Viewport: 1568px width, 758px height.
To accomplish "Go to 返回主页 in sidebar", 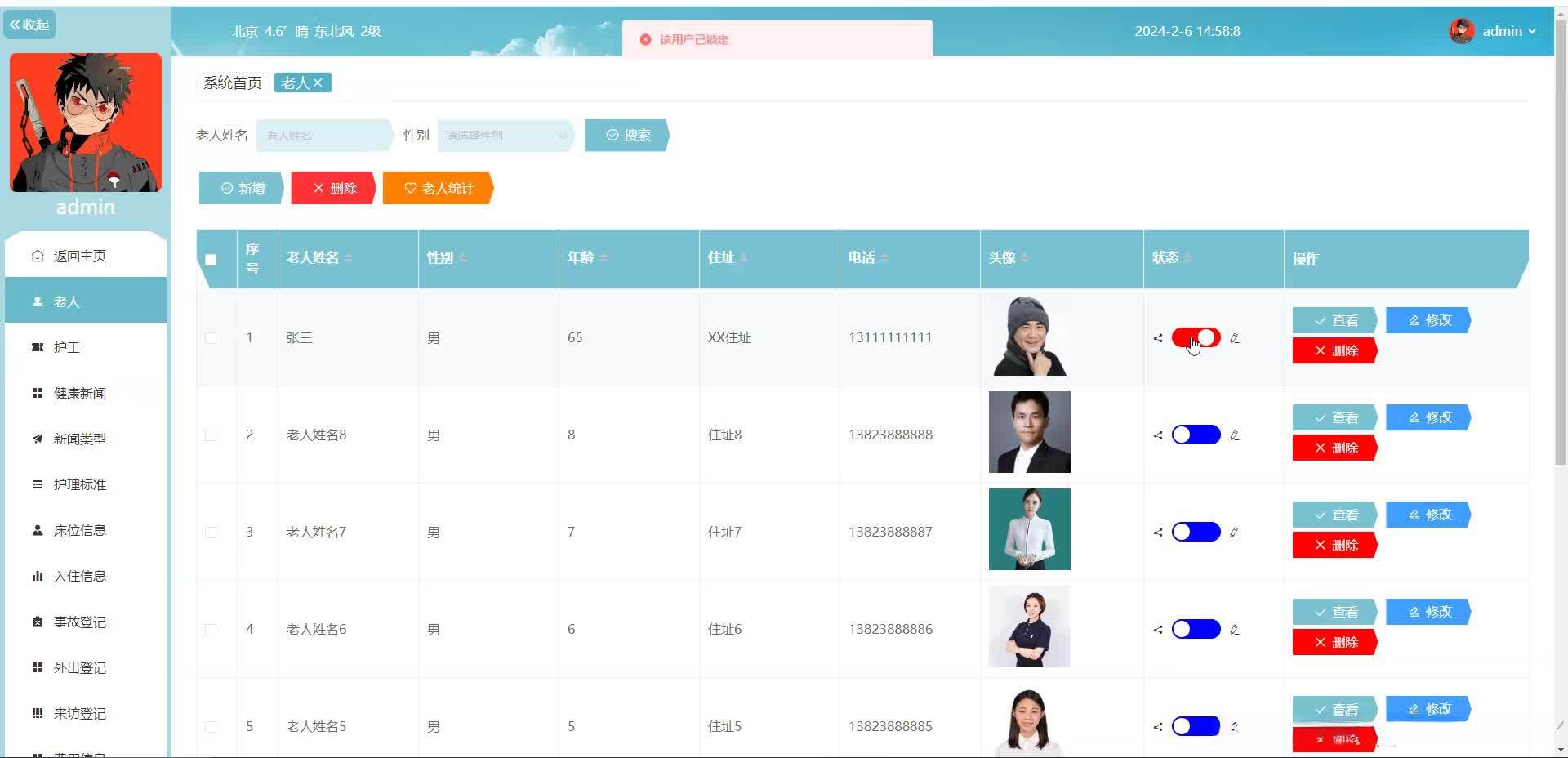I will (86, 256).
